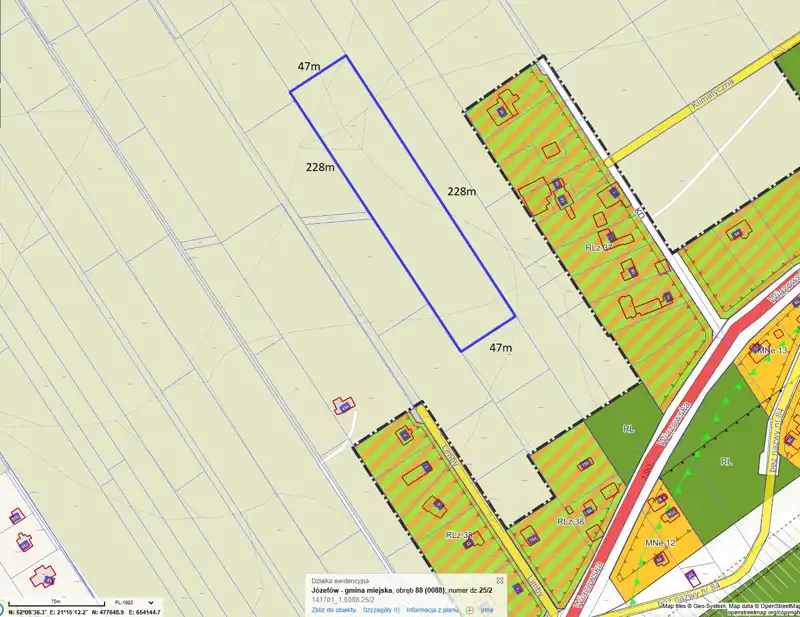
Task: Click inside the blue-outlined parcel 25/2
Action: (x=403, y=204)
